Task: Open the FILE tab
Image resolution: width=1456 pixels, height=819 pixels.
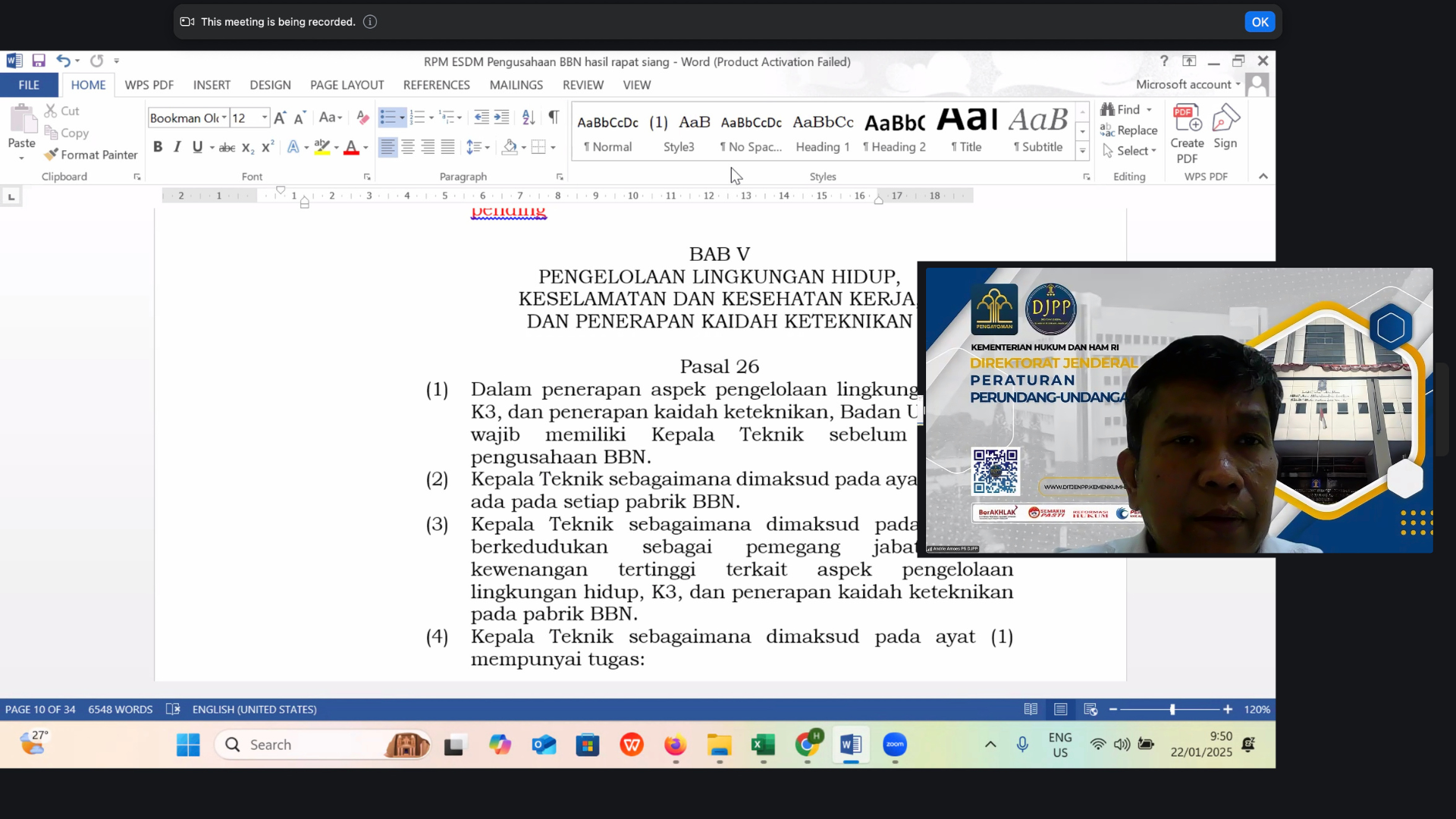Action: click(x=29, y=85)
